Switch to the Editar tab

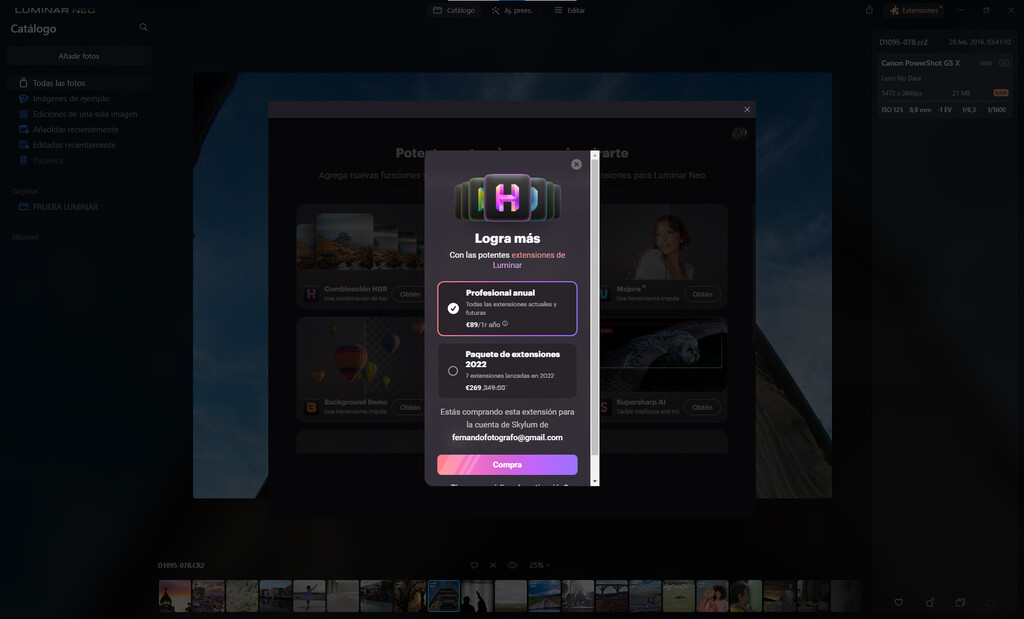569,10
